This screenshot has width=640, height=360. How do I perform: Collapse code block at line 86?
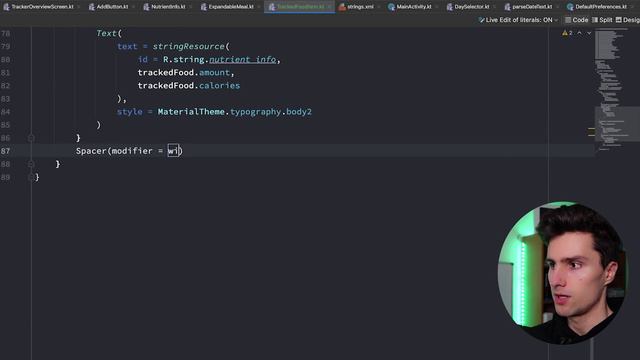(31, 138)
